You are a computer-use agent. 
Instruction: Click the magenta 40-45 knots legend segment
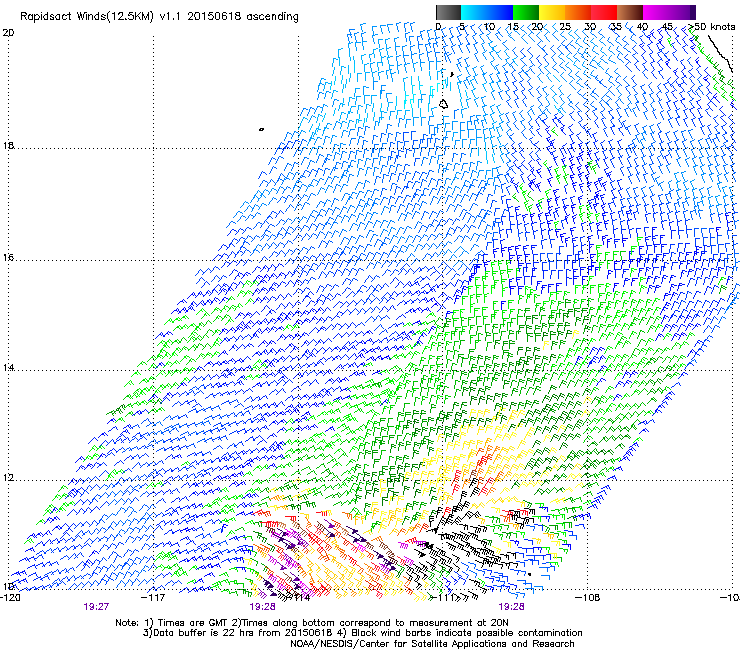[656, 12]
